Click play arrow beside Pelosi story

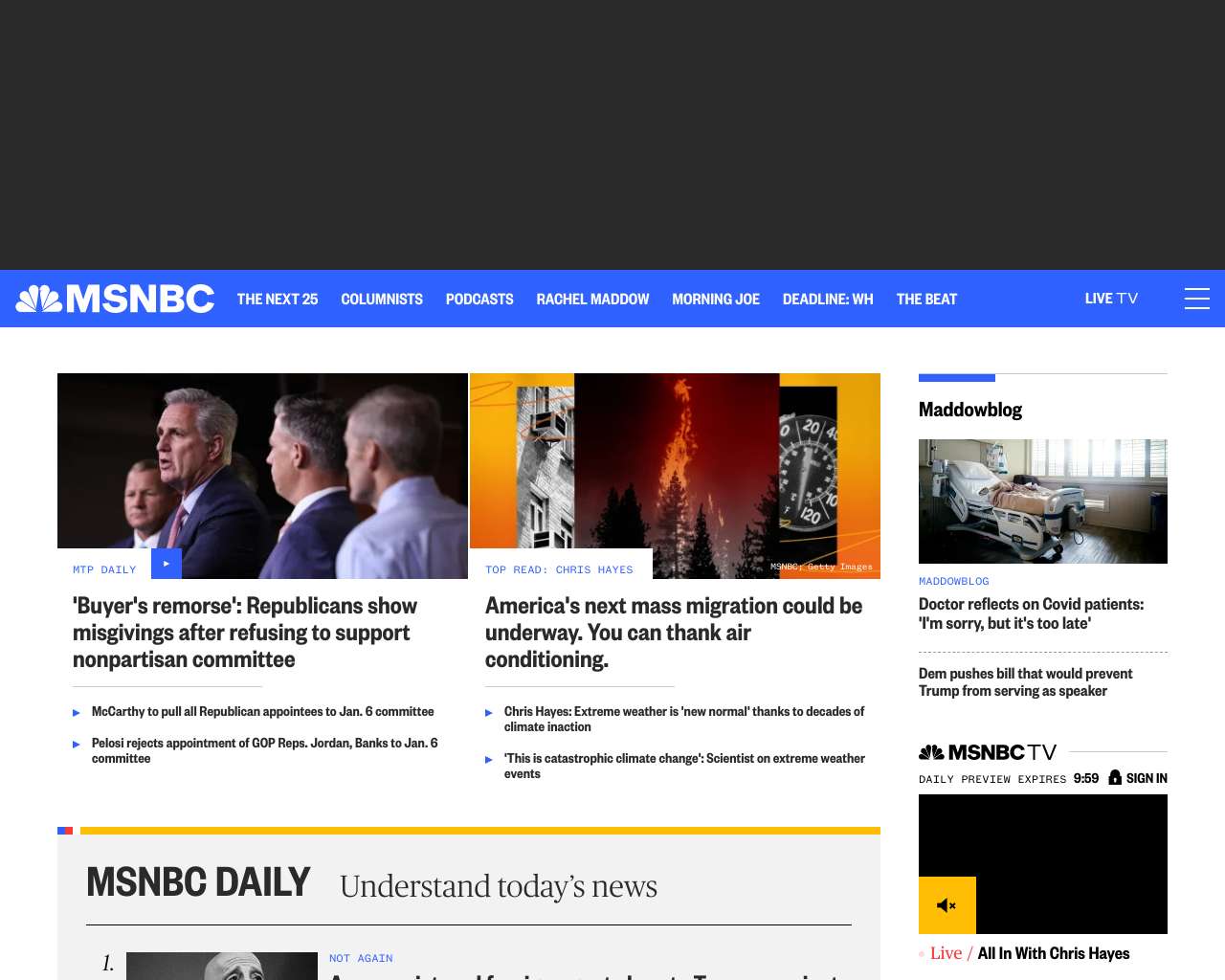click(77, 744)
